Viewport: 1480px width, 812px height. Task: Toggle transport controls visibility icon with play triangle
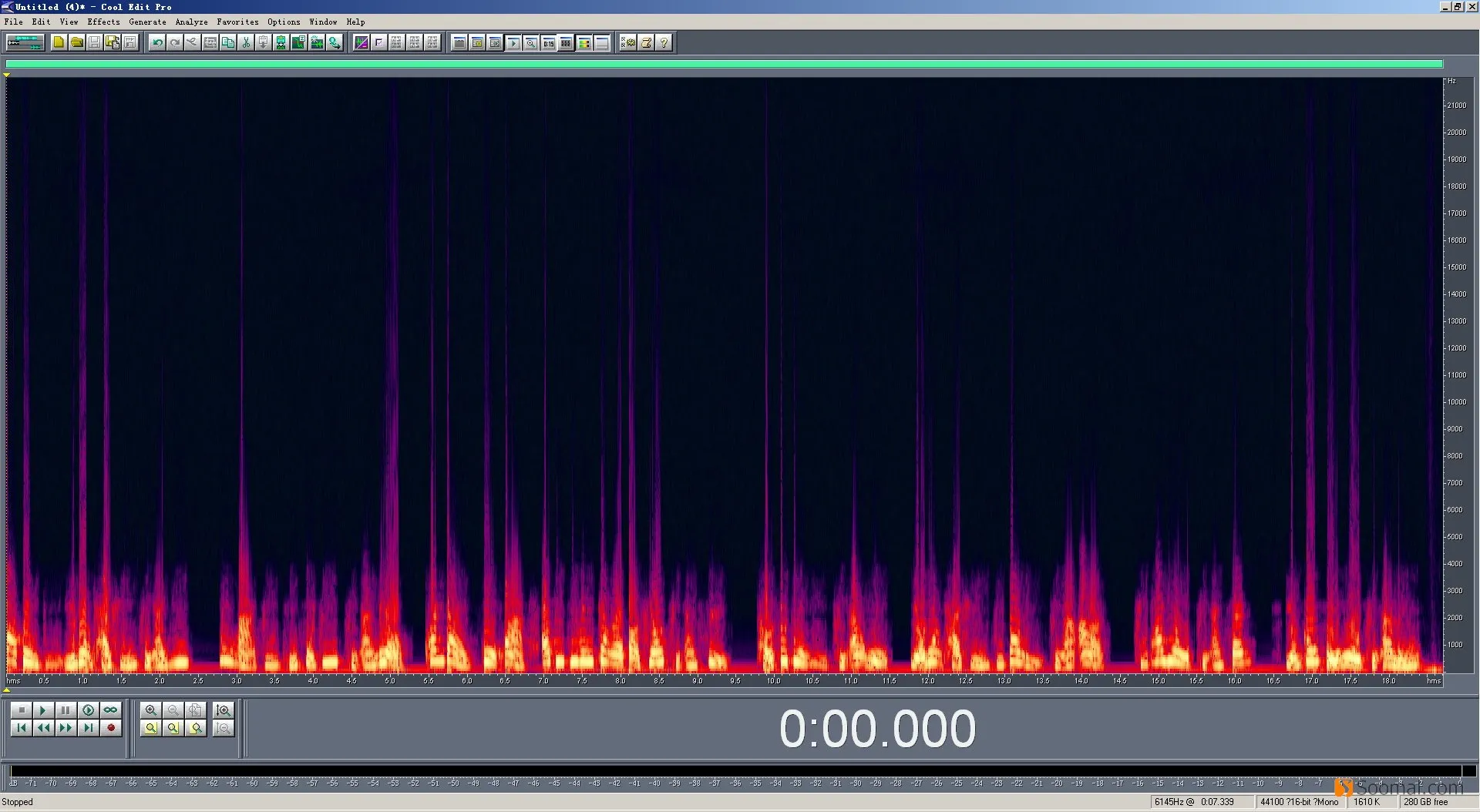pyautogui.click(x=513, y=42)
